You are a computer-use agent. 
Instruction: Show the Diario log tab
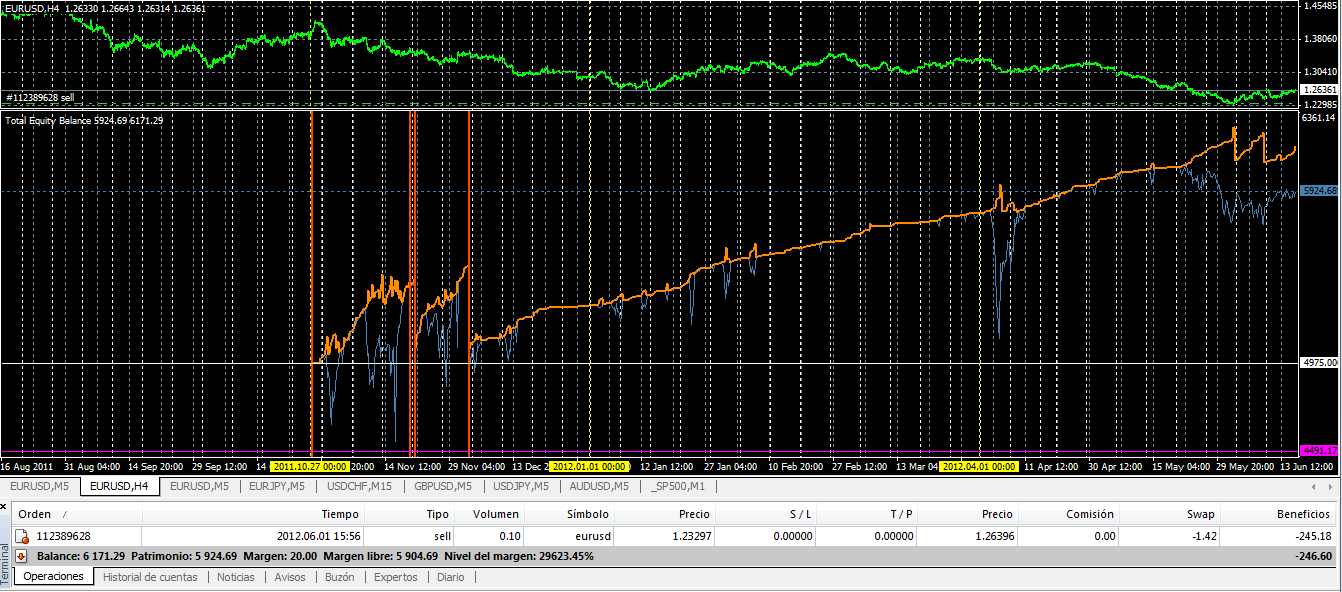click(x=450, y=577)
